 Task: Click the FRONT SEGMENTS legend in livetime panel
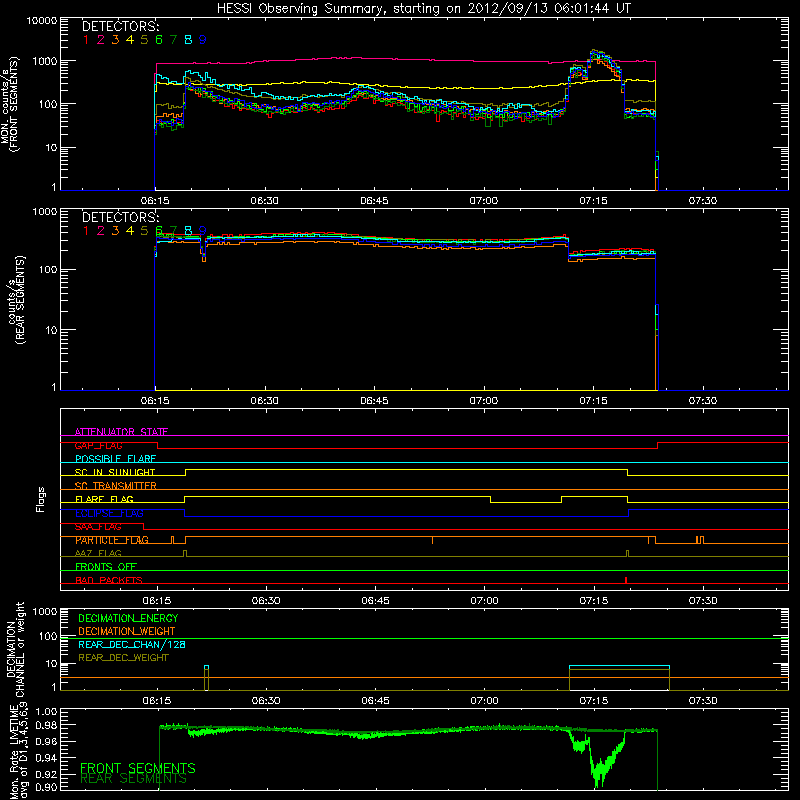138,768
